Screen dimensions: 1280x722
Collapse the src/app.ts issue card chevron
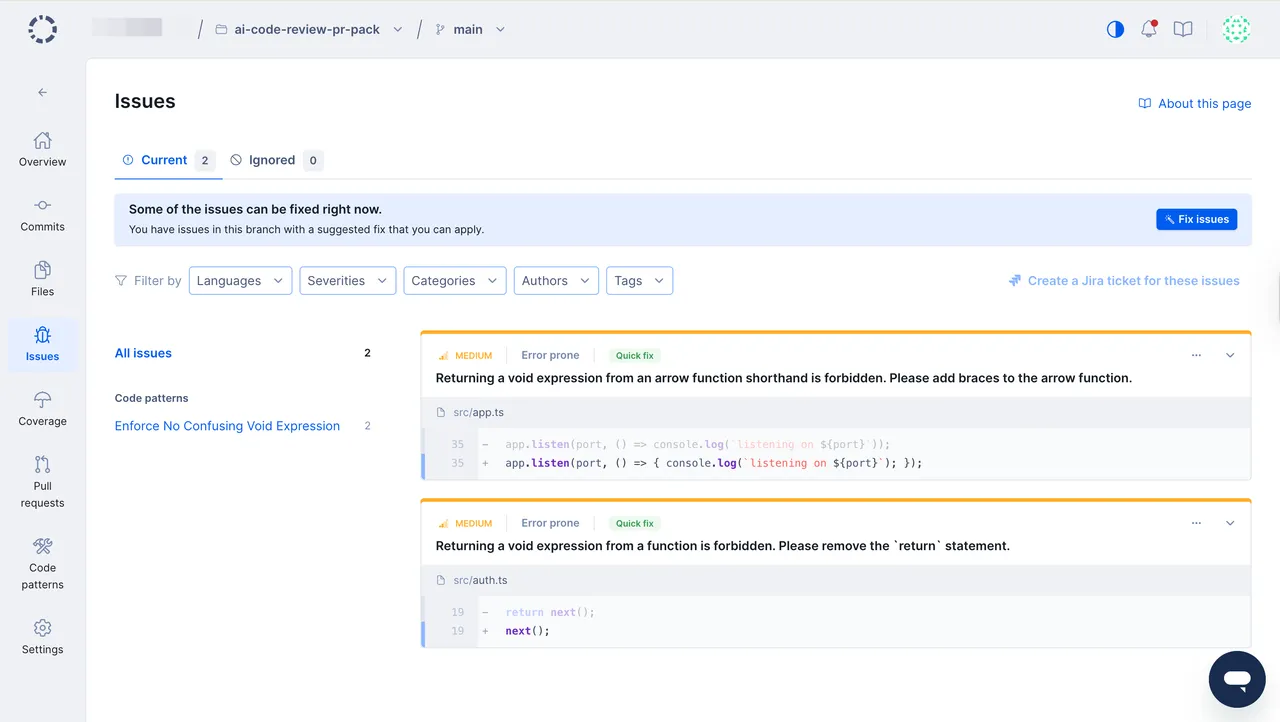[1230, 355]
